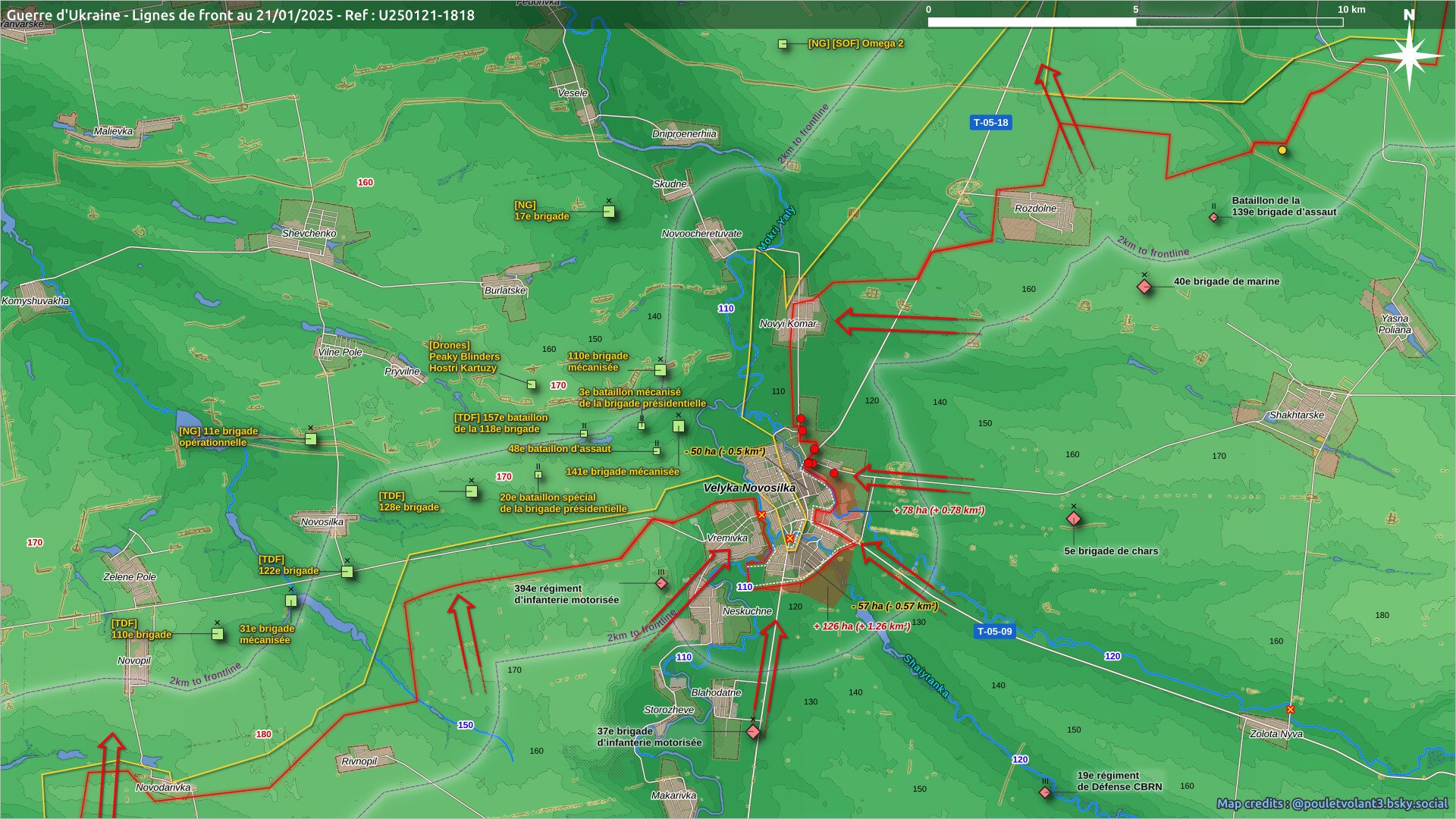Select the 37e brigade motorisée diamond marker
The image size is (1456, 819).
point(753,732)
